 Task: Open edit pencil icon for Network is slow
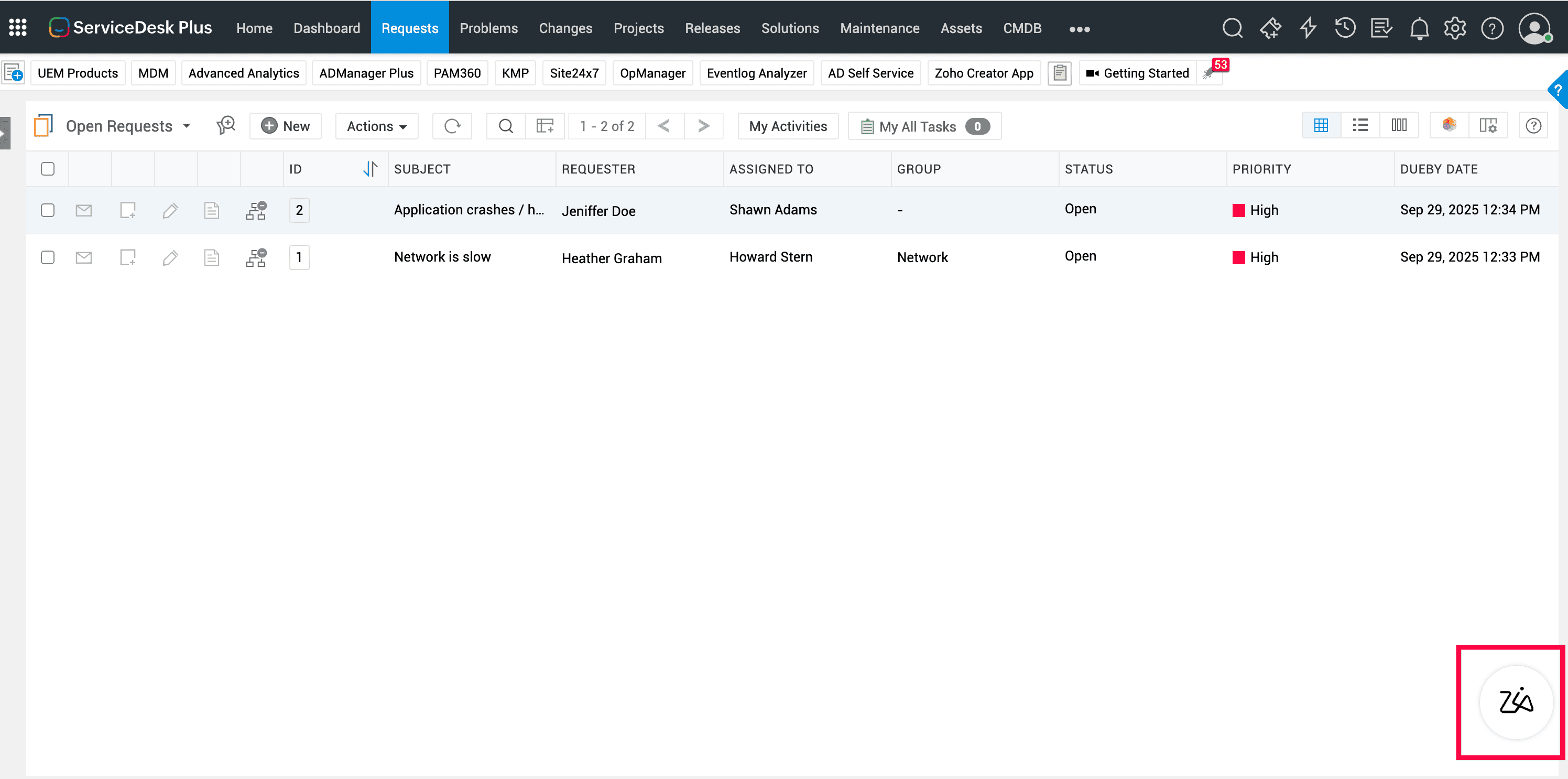click(170, 257)
